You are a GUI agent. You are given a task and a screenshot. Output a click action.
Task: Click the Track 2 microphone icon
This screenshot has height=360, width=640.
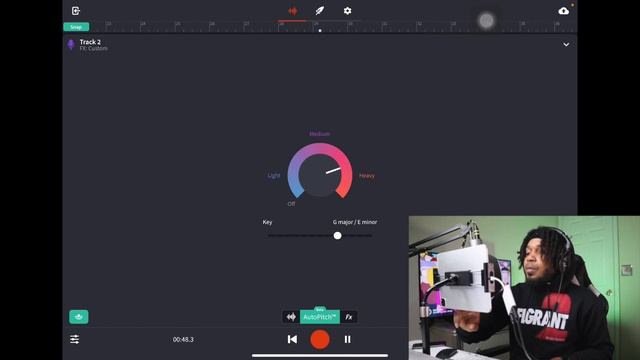click(x=71, y=44)
